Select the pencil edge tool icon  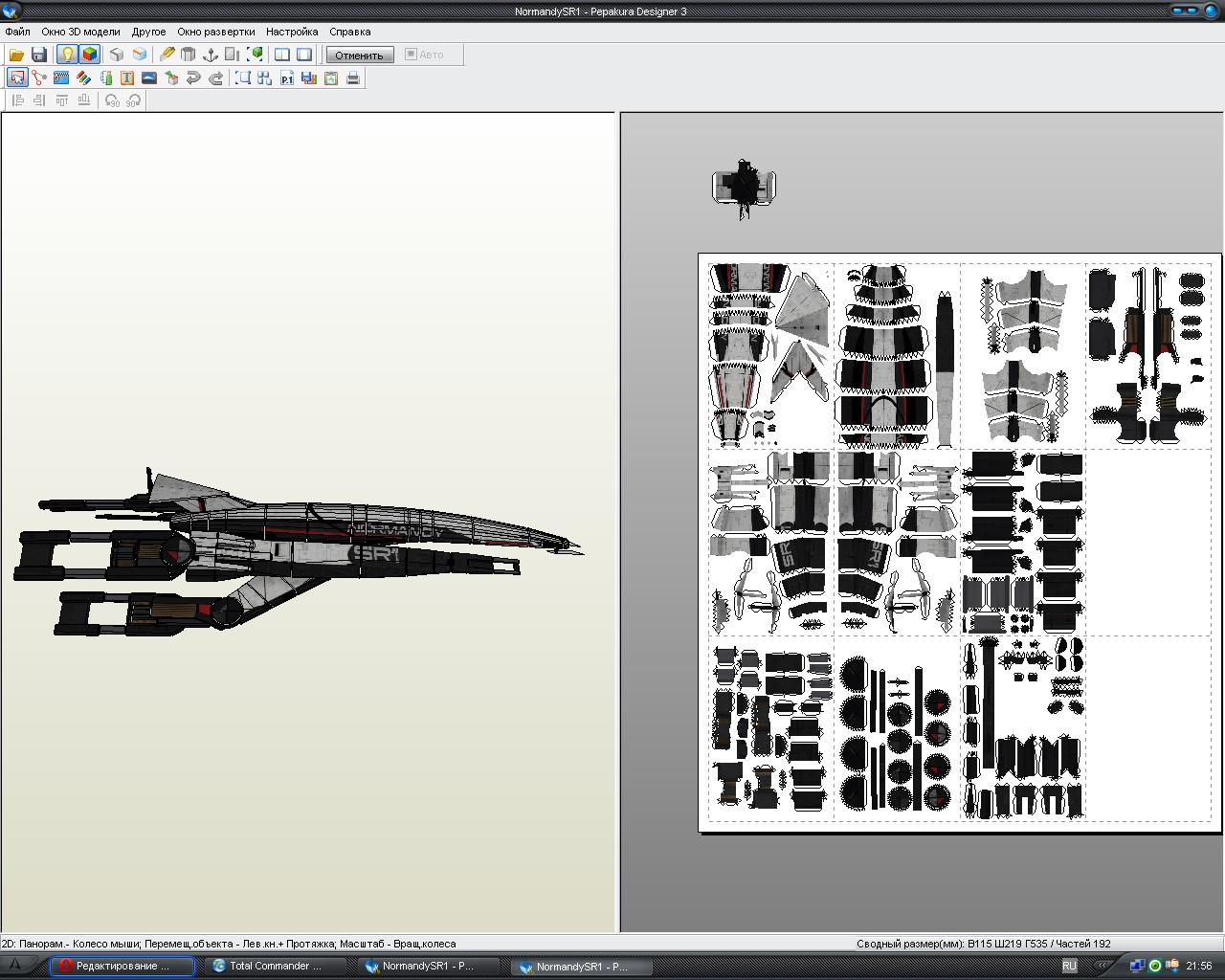tap(167, 55)
